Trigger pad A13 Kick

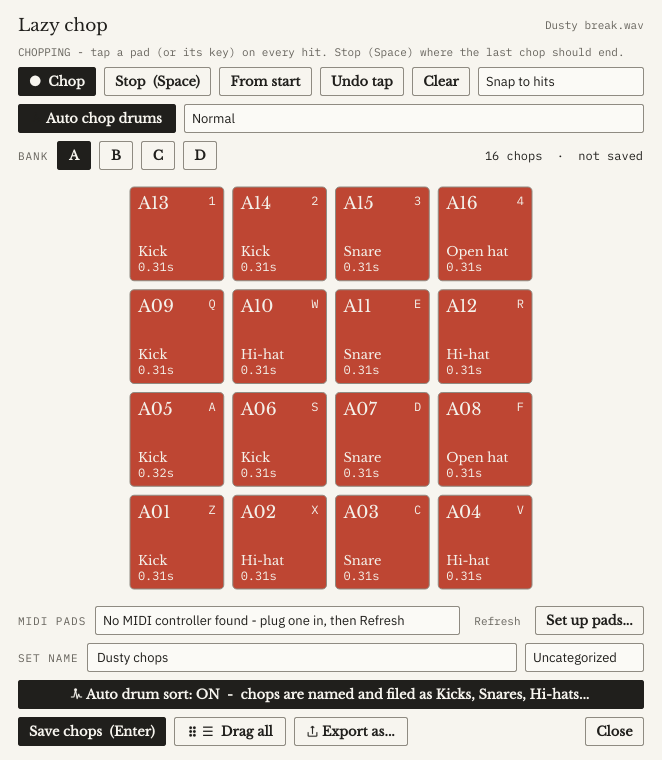point(177,234)
